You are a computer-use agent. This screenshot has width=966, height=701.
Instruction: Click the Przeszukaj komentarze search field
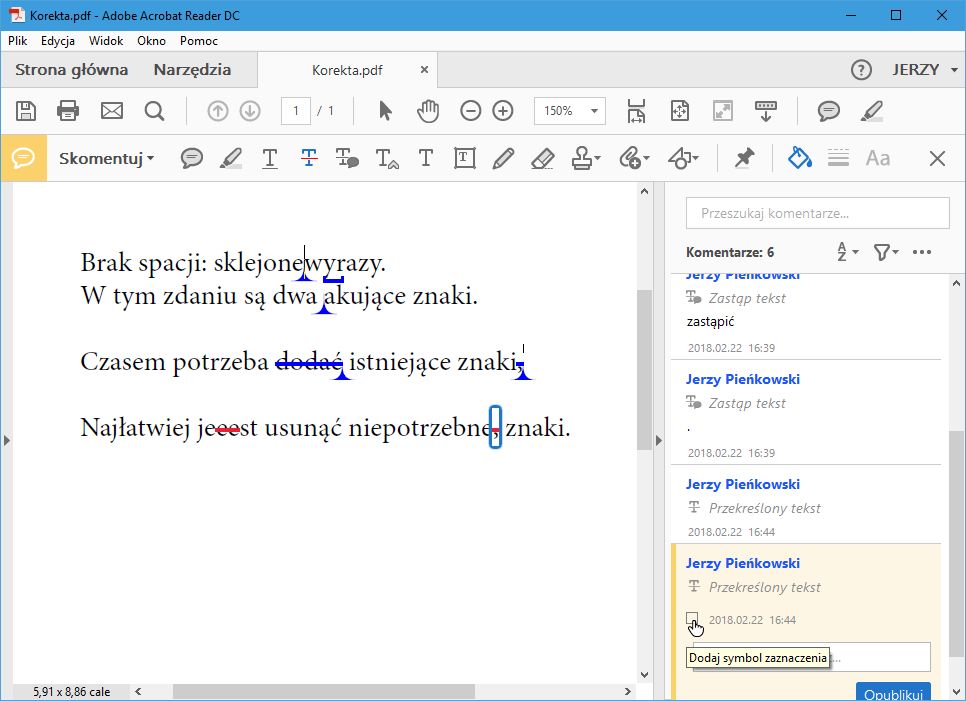click(x=817, y=212)
